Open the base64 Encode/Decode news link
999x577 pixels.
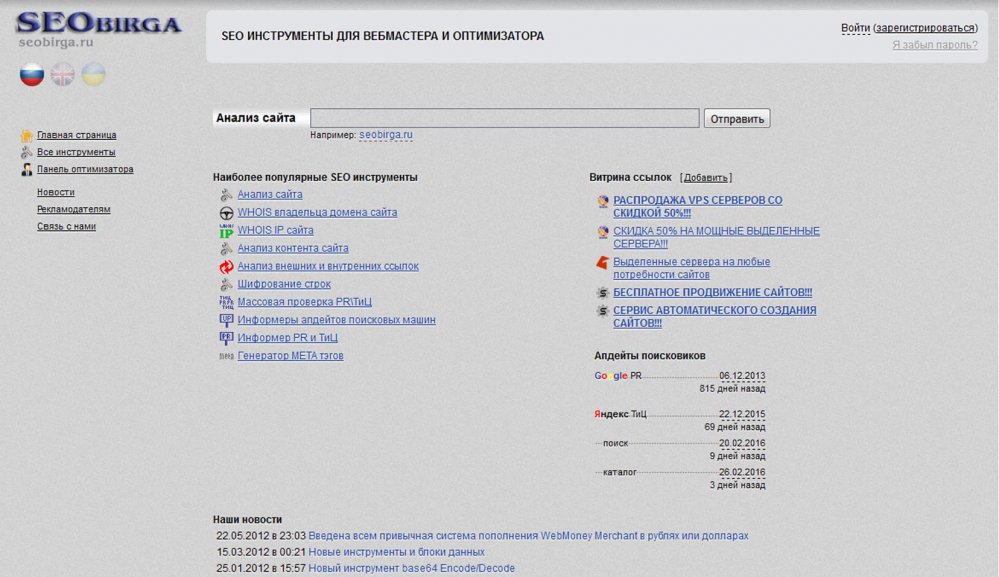coord(412,568)
